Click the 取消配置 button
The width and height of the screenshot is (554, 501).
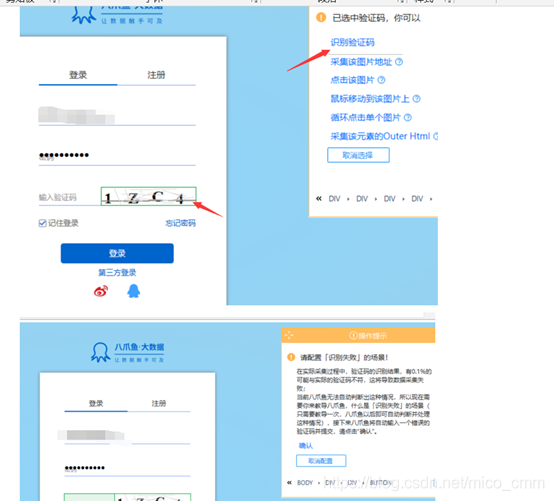321,461
